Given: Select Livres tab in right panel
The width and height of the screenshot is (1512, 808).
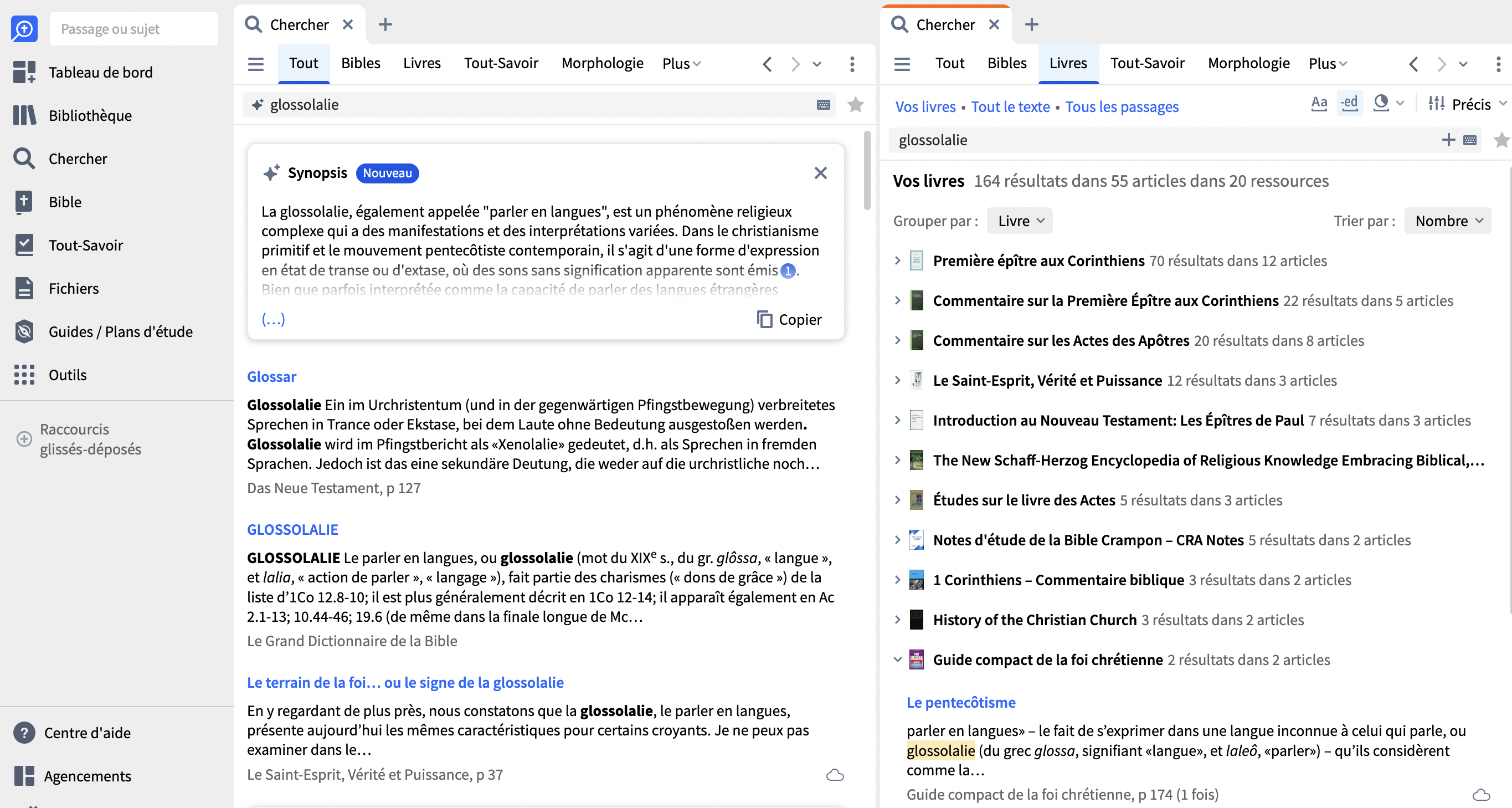Looking at the screenshot, I should click(x=1068, y=63).
